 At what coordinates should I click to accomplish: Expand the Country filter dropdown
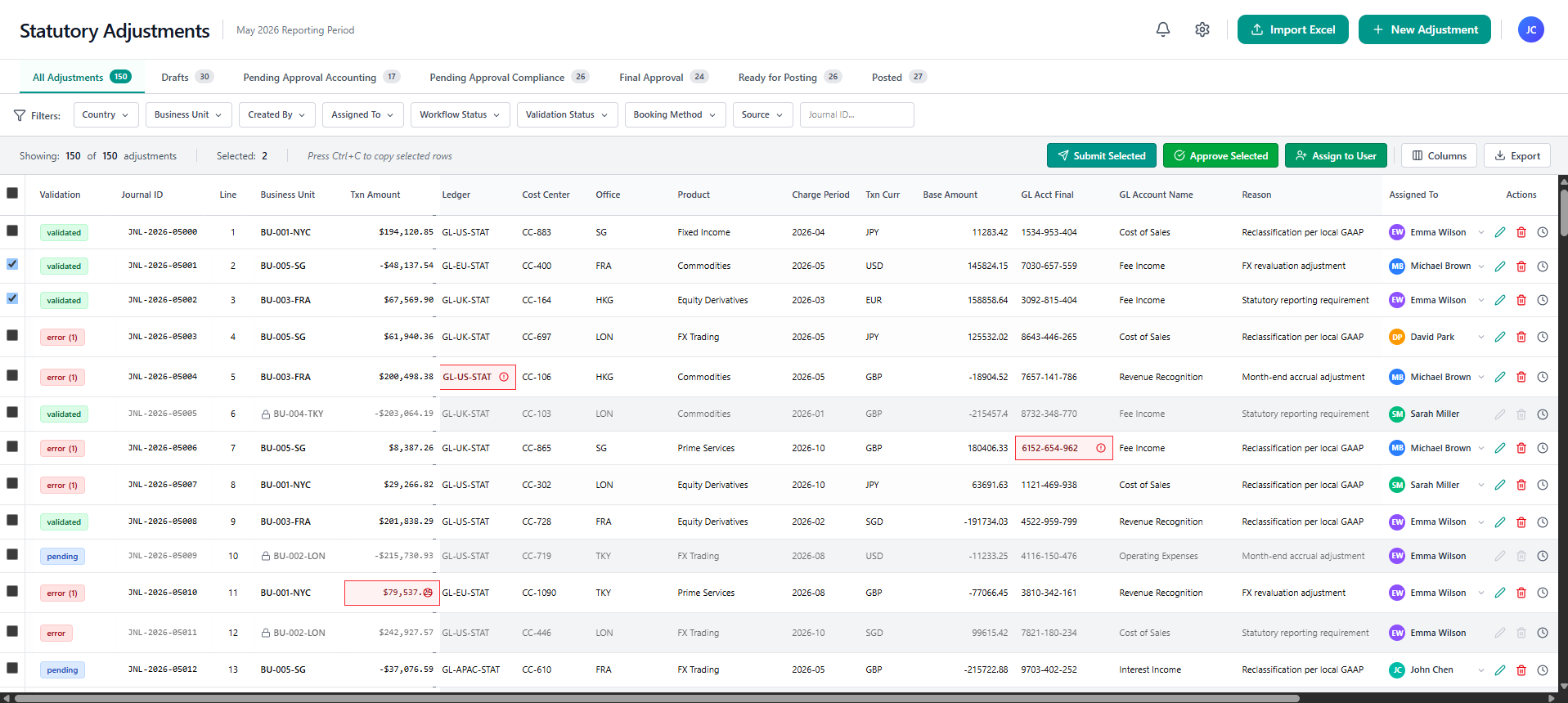tap(106, 114)
